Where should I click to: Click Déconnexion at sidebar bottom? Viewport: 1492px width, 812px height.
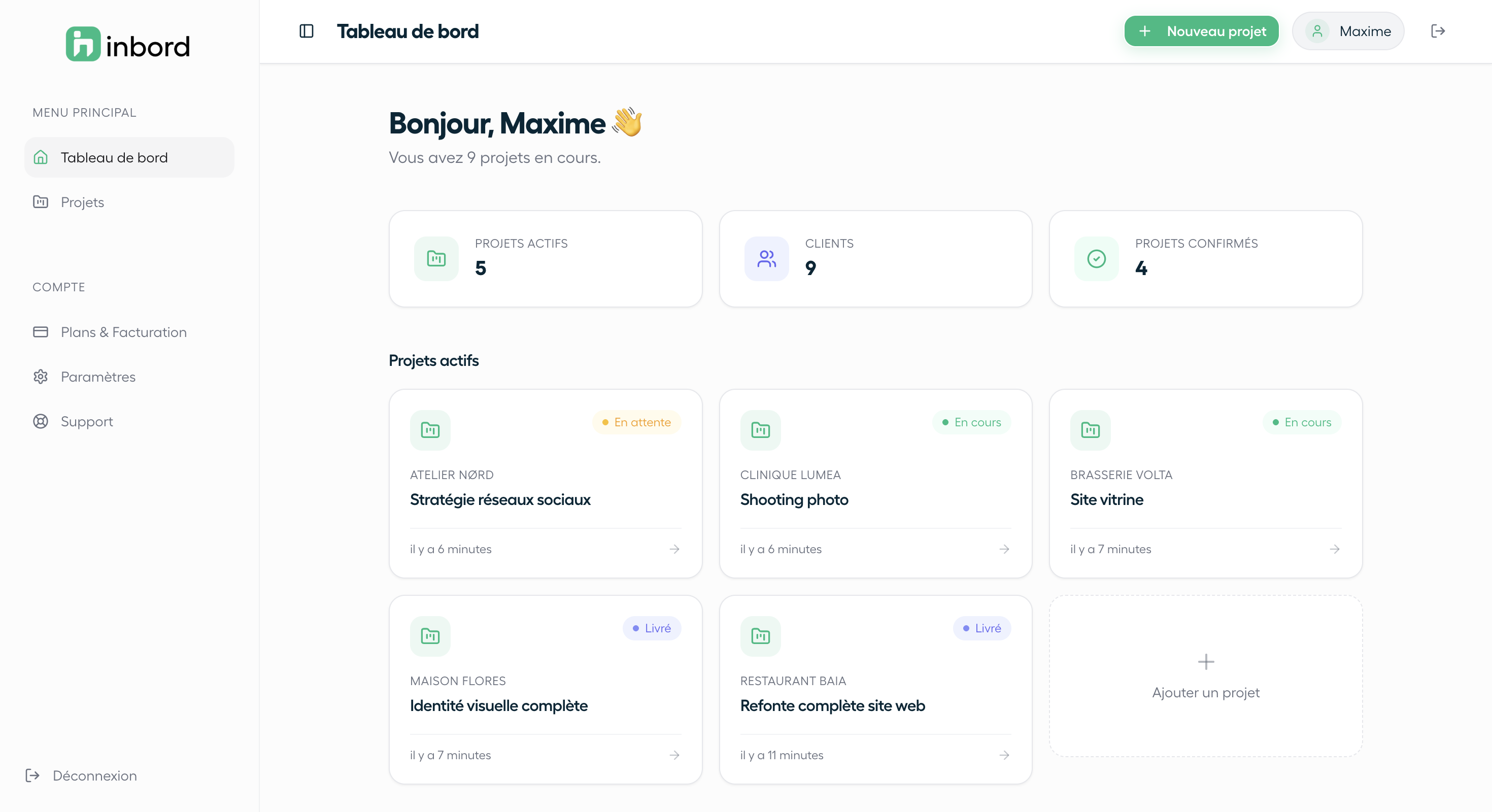(x=81, y=775)
